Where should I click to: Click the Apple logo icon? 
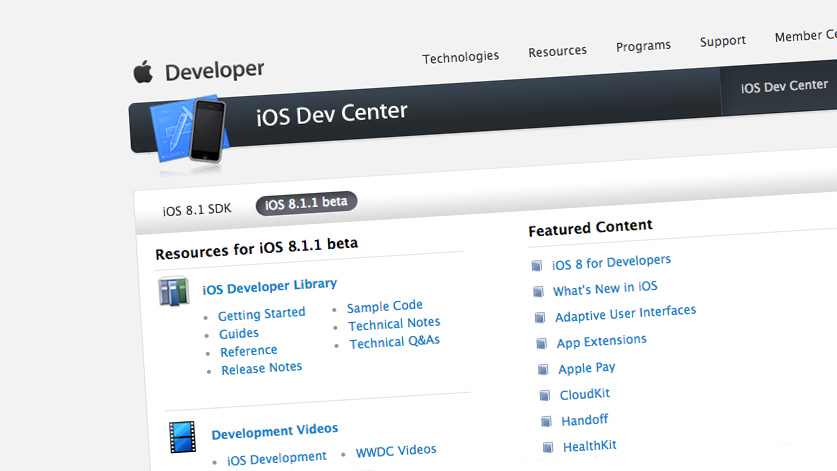(x=143, y=72)
